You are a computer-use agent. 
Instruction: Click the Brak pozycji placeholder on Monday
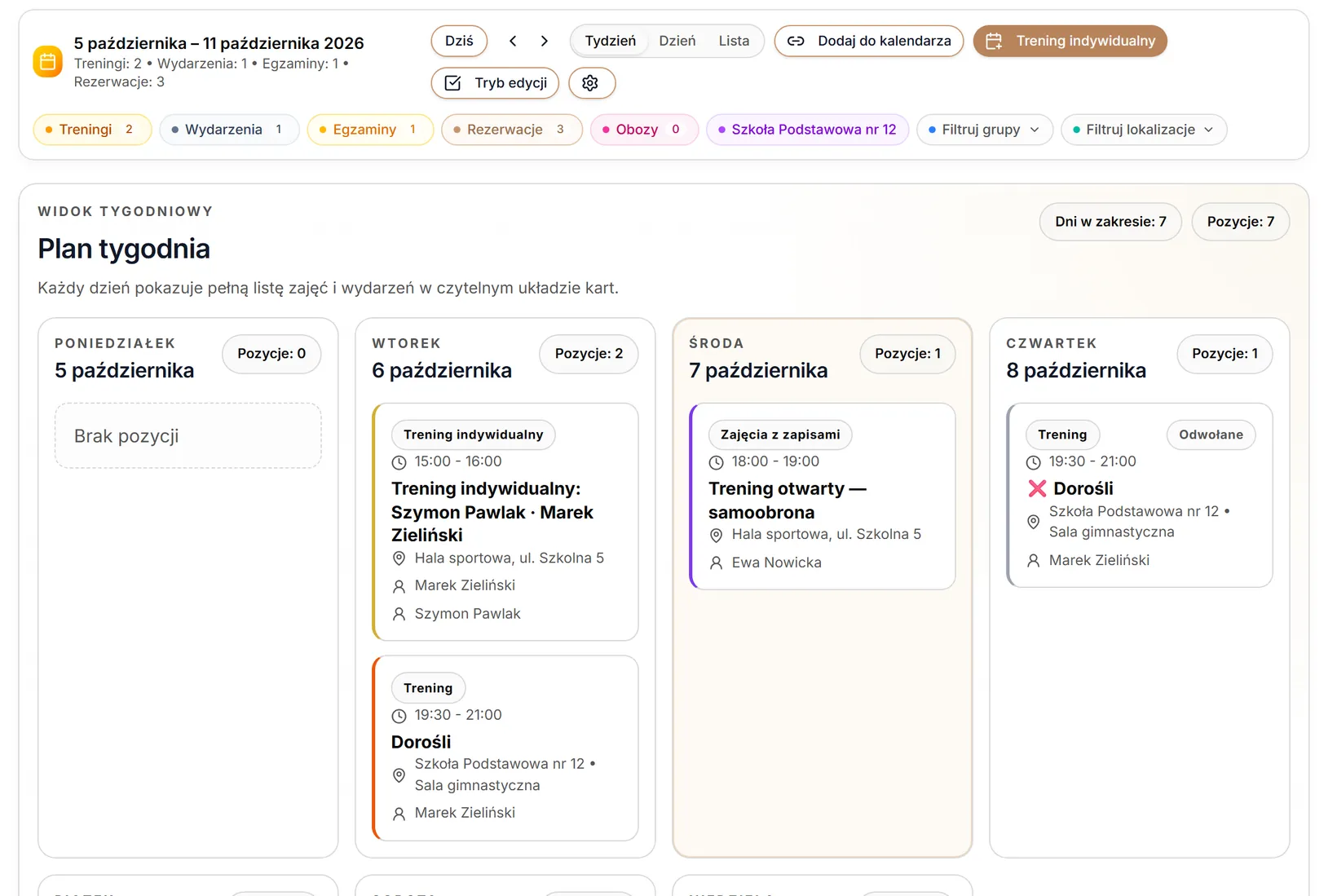coord(188,435)
